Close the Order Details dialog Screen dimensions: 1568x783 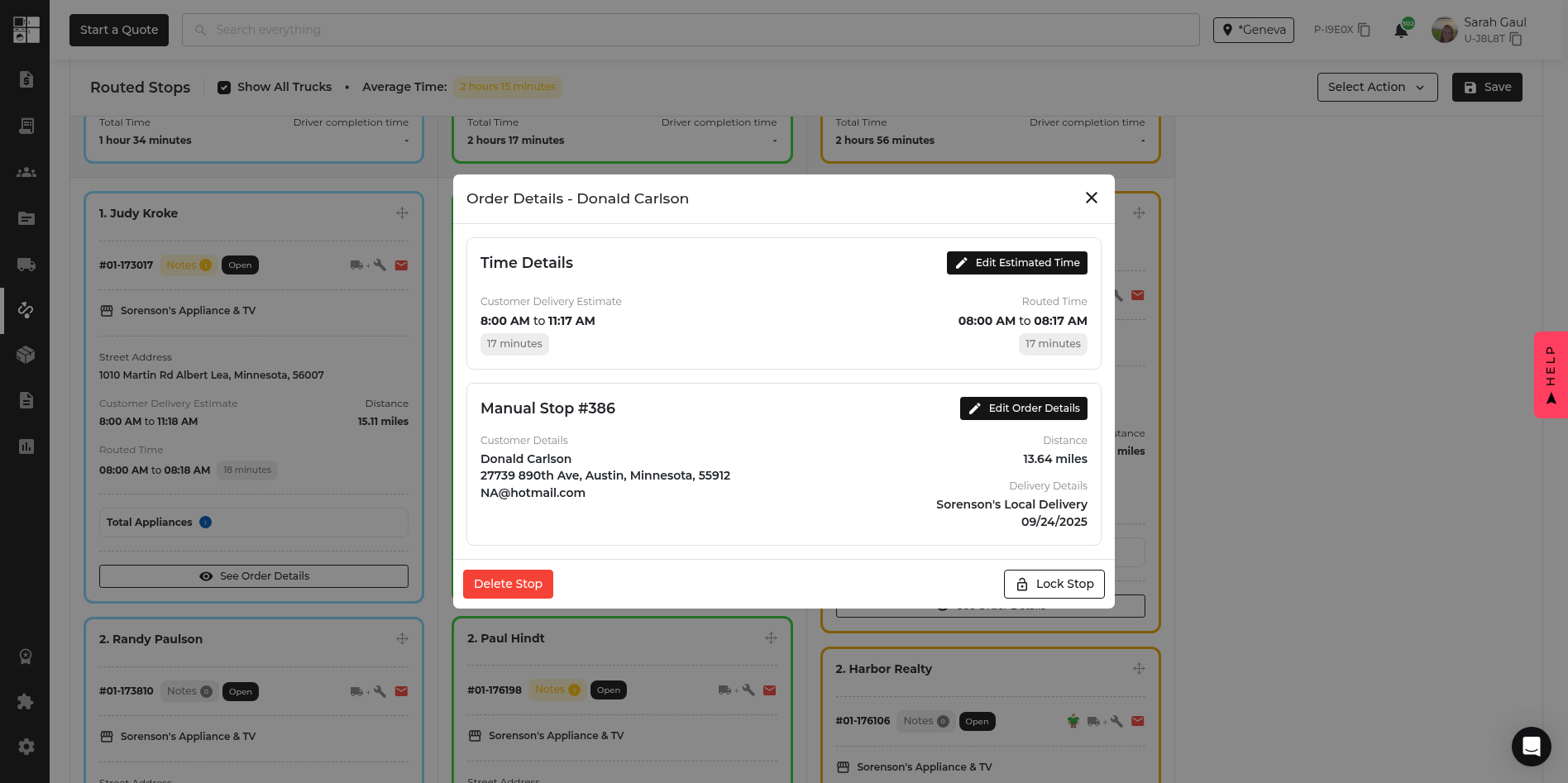click(1091, 198)
